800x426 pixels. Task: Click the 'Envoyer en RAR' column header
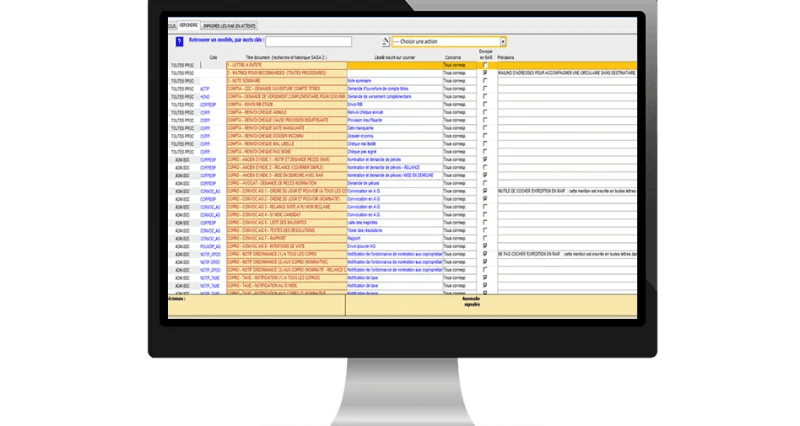click(x=486, y=55)
